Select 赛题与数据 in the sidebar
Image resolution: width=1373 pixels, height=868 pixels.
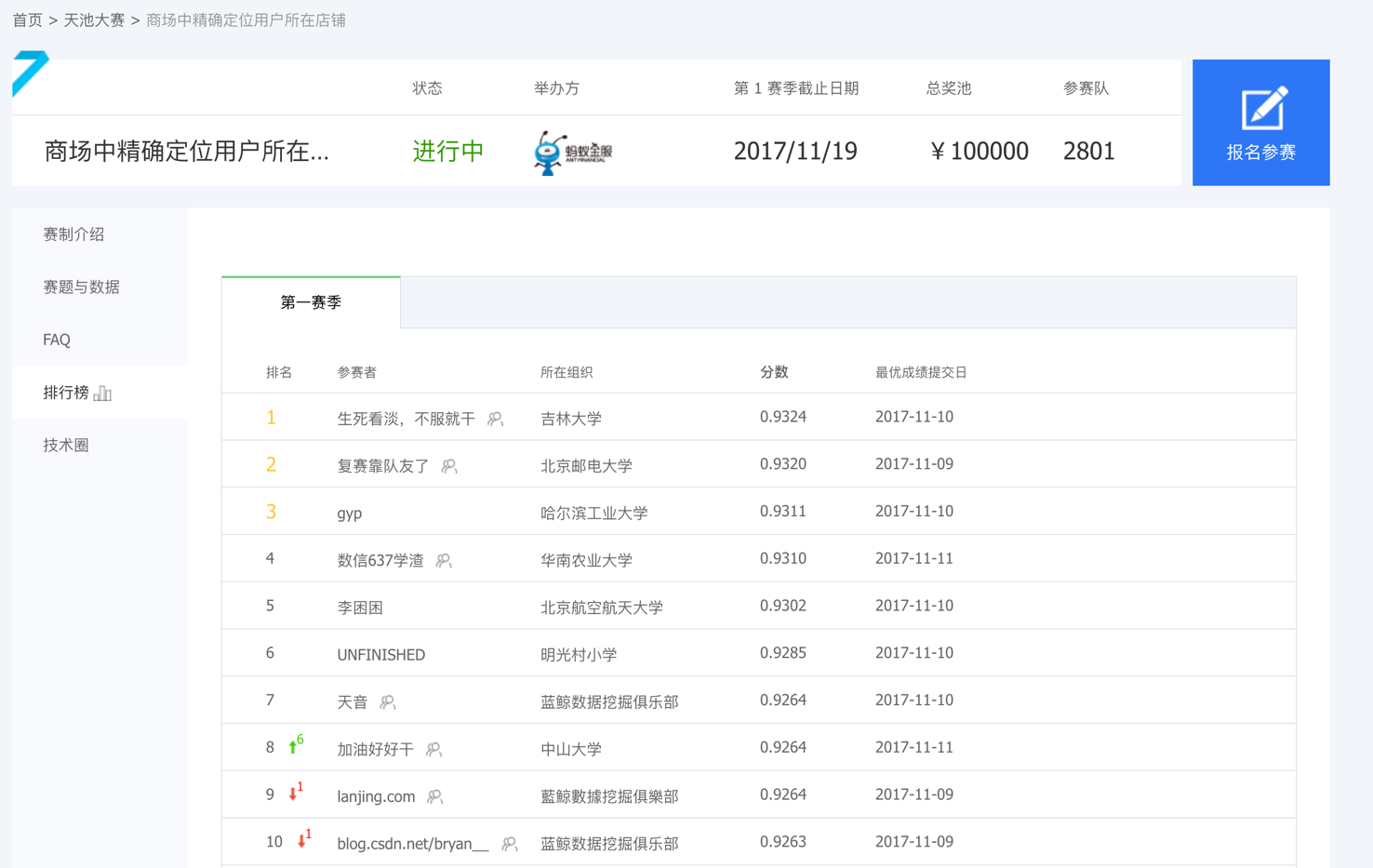pos(78,287)
